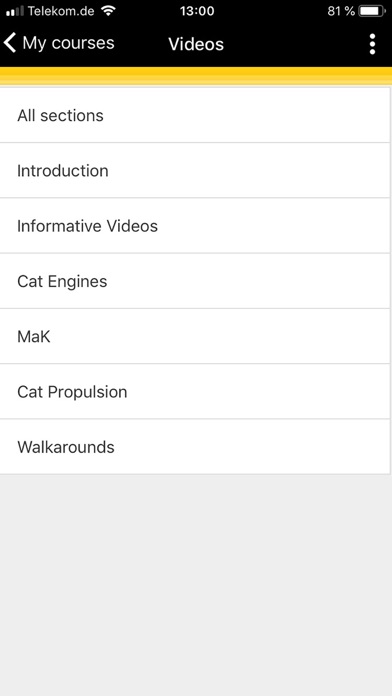Open the Cat Propulsion section
This screenshot has height=696, width=392.
pyautogui.click(x=195, y=392)
